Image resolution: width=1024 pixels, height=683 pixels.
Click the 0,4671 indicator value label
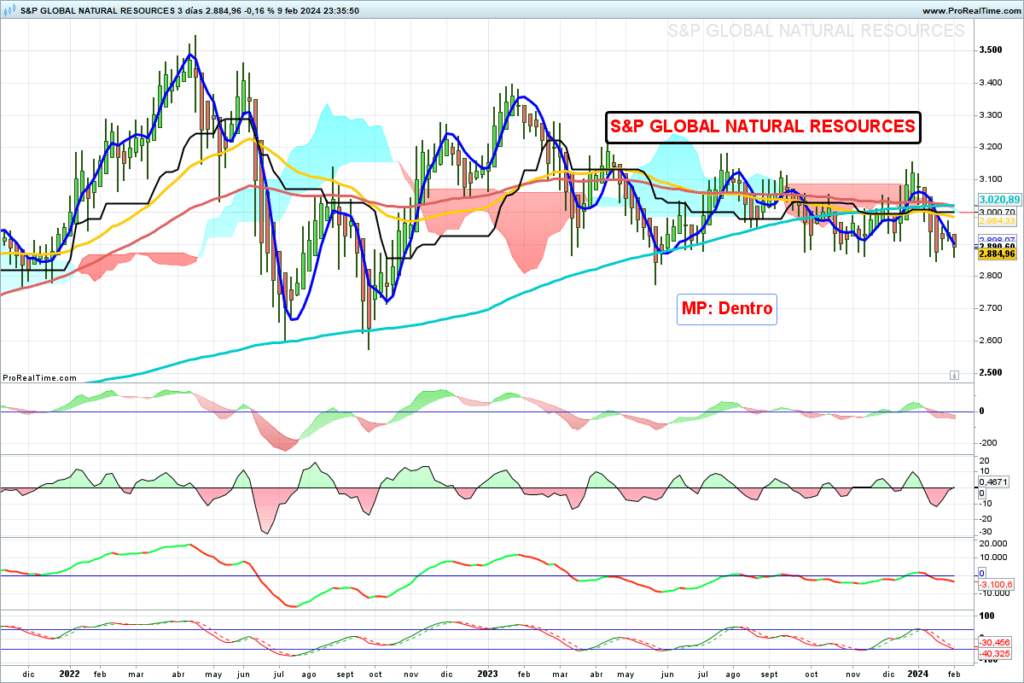pos(993,483)
